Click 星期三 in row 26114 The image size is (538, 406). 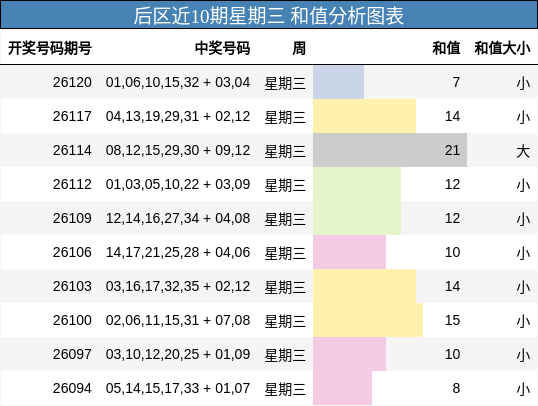[285, 151]
